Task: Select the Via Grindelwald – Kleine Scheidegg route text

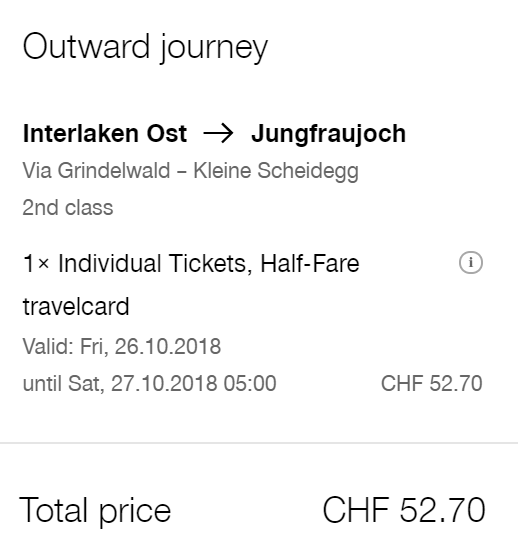Action: tap(190, 171)
